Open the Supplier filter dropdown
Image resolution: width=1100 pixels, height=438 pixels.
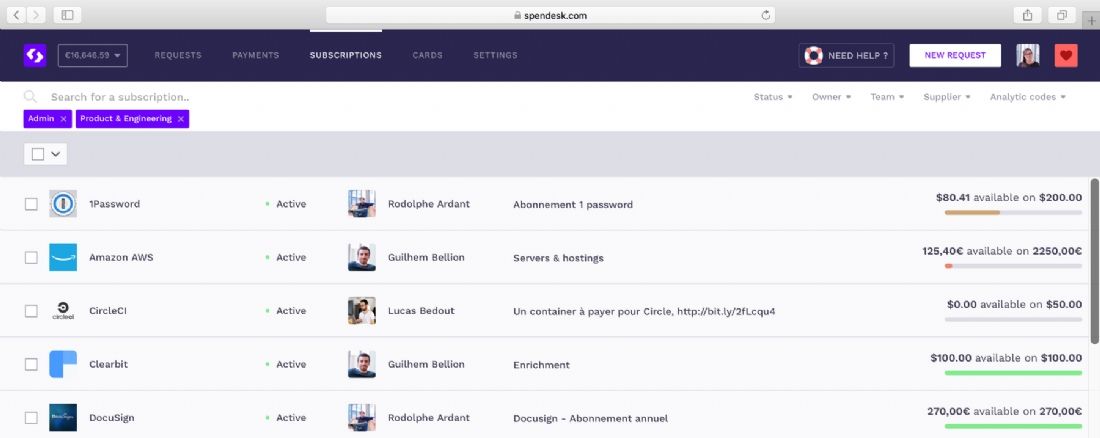coord(947,97)
